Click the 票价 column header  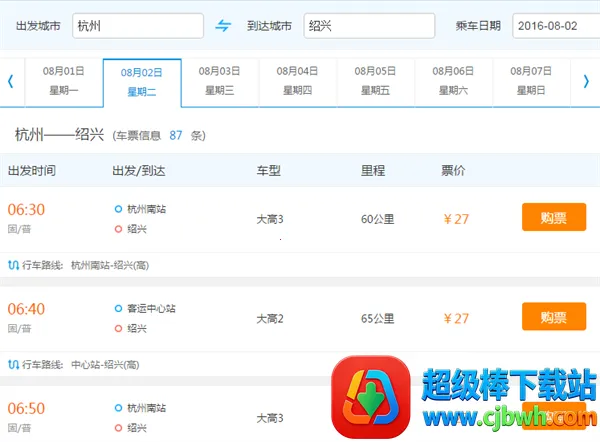click(453, 170)
